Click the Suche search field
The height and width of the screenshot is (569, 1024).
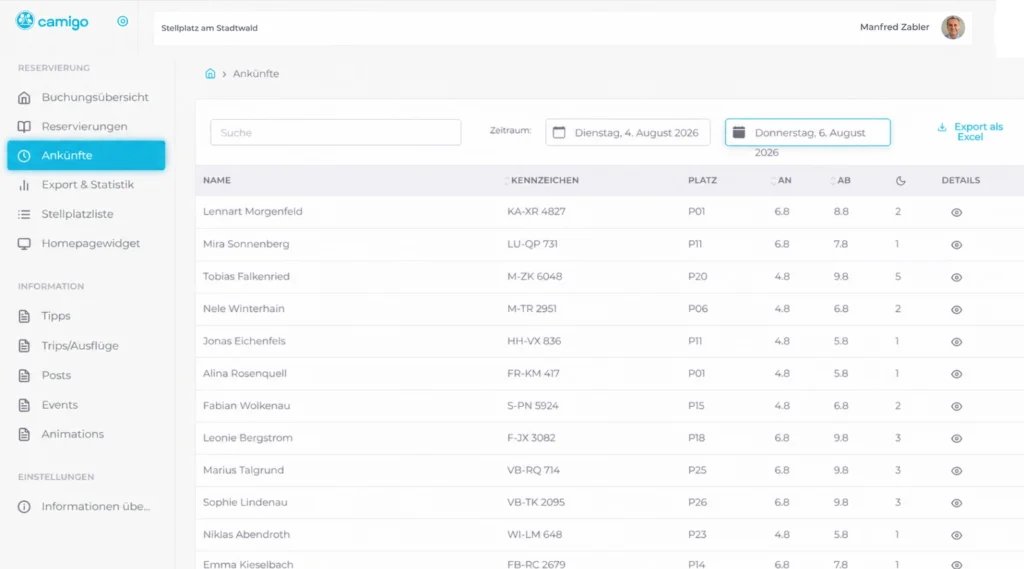point(336,133)
